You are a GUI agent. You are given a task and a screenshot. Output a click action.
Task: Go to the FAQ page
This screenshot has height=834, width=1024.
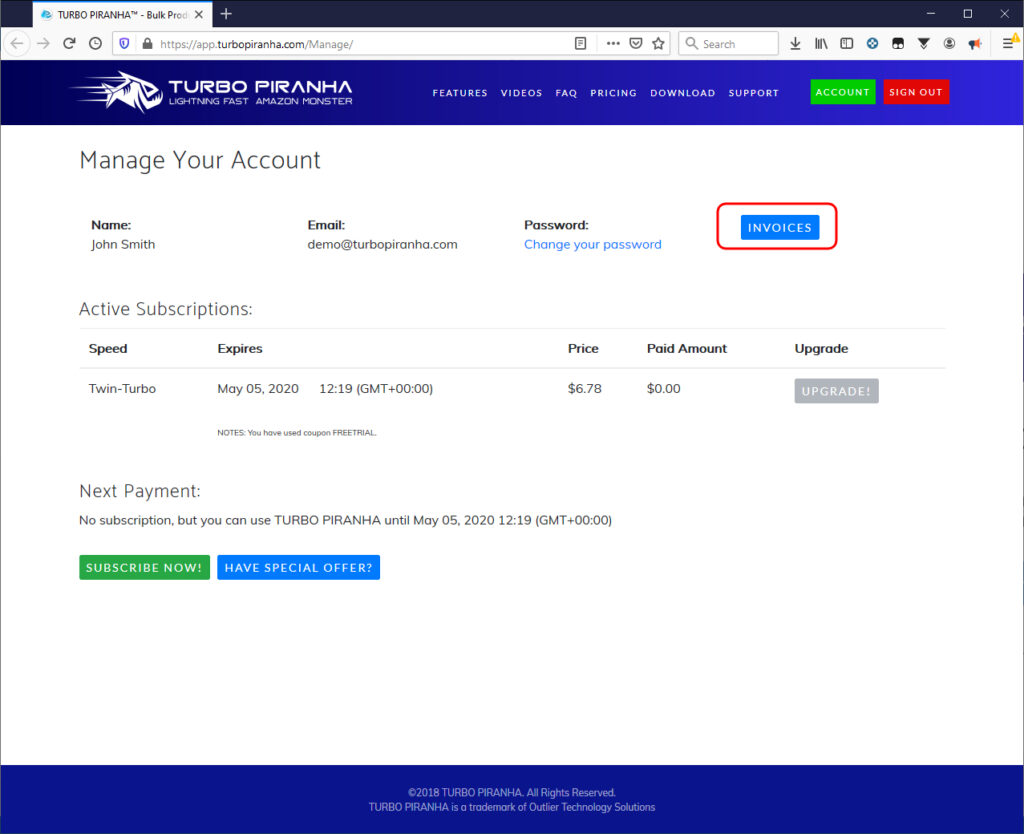click(x=566, y=93)
